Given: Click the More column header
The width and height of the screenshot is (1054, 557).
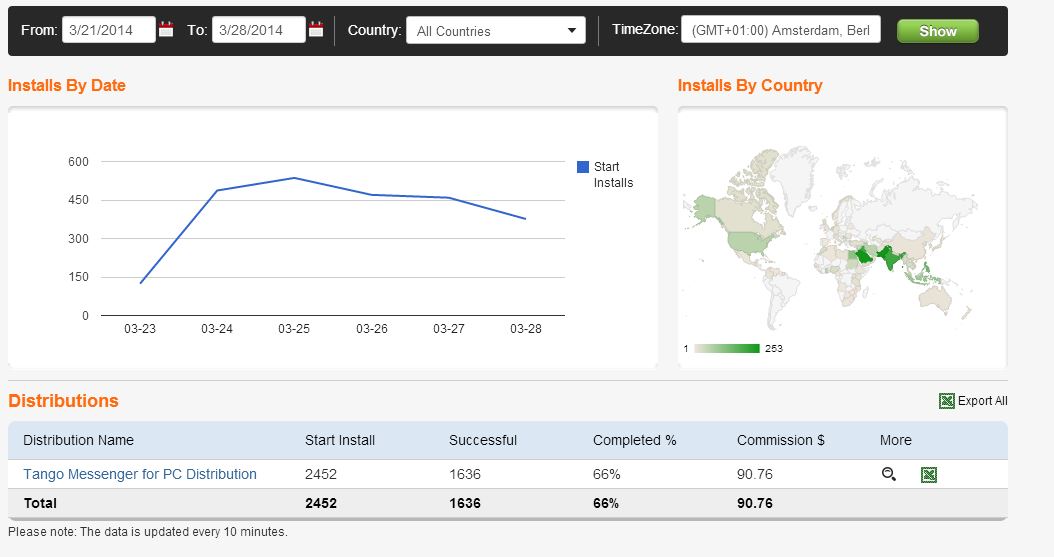Looking at the screenshot, I should coord(895,440).
